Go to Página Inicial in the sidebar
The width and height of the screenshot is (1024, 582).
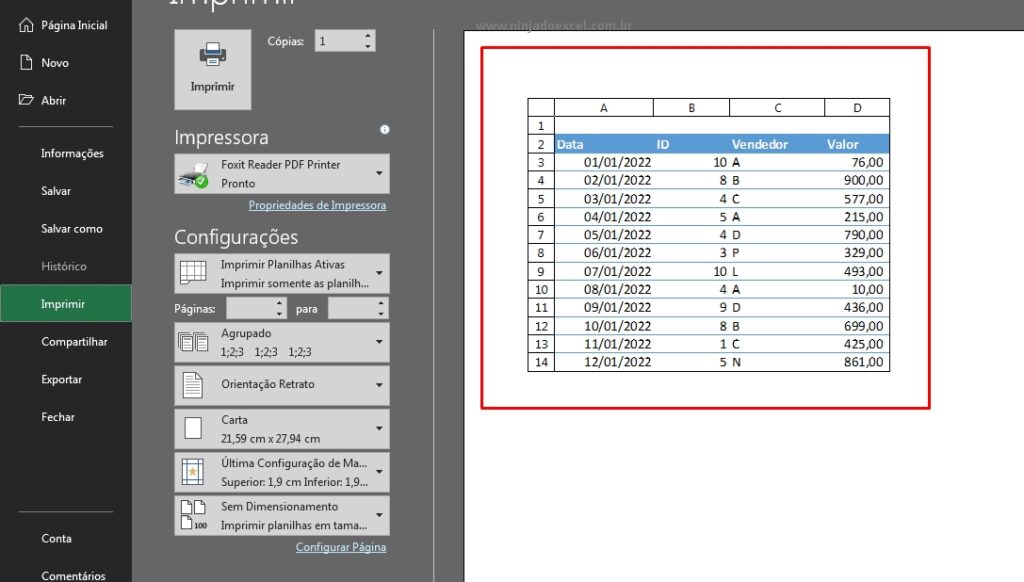coord(60,24)
